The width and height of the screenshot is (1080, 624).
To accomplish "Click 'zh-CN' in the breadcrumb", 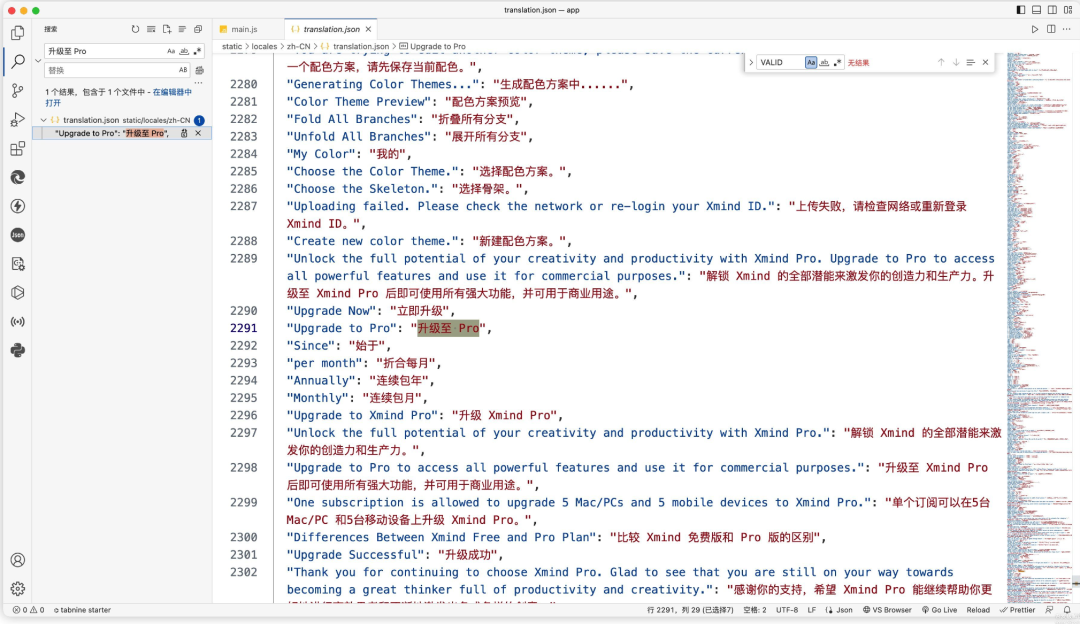I will point(298,46).
